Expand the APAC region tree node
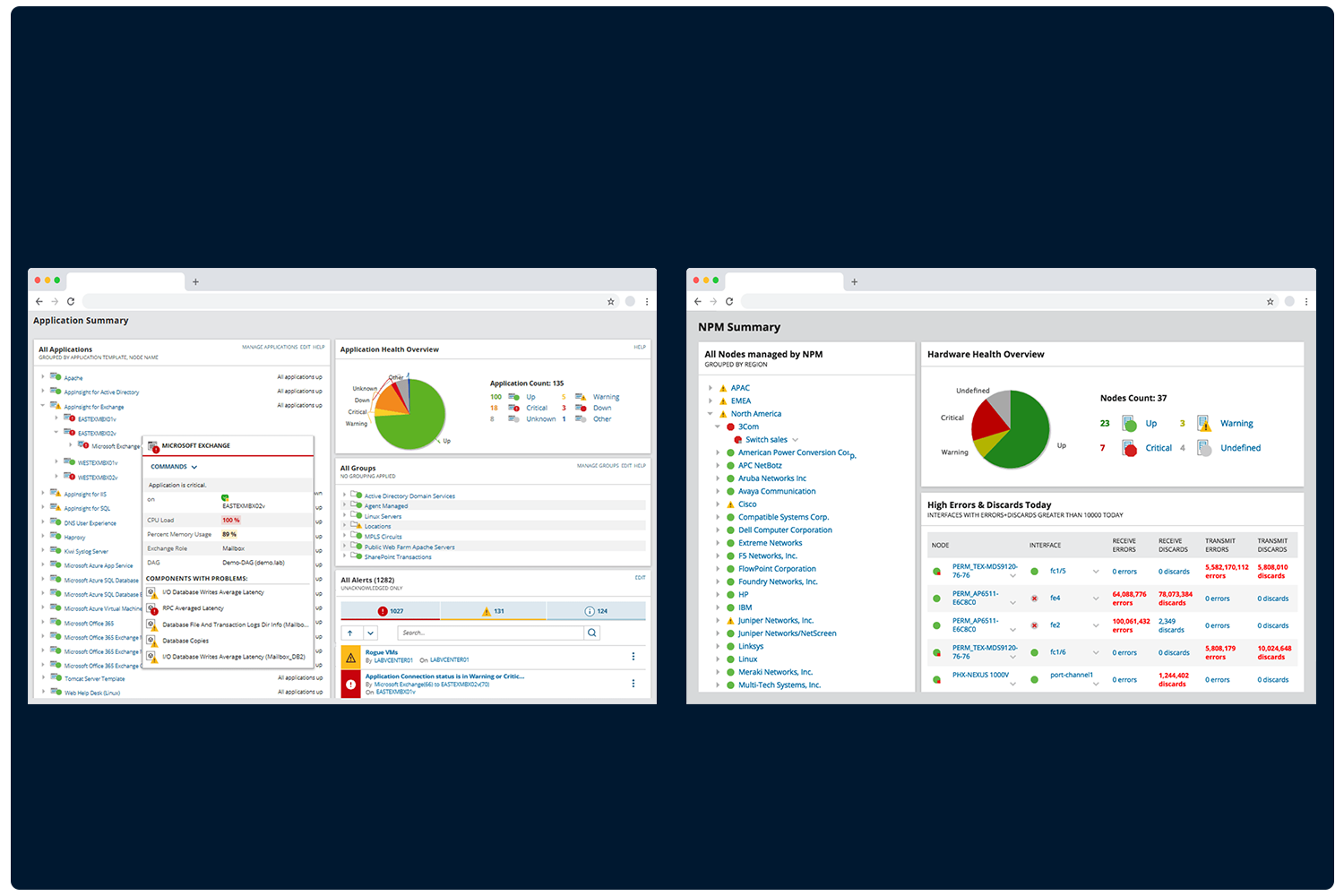Screen dimensions: 1344x896 click(711, 388)
